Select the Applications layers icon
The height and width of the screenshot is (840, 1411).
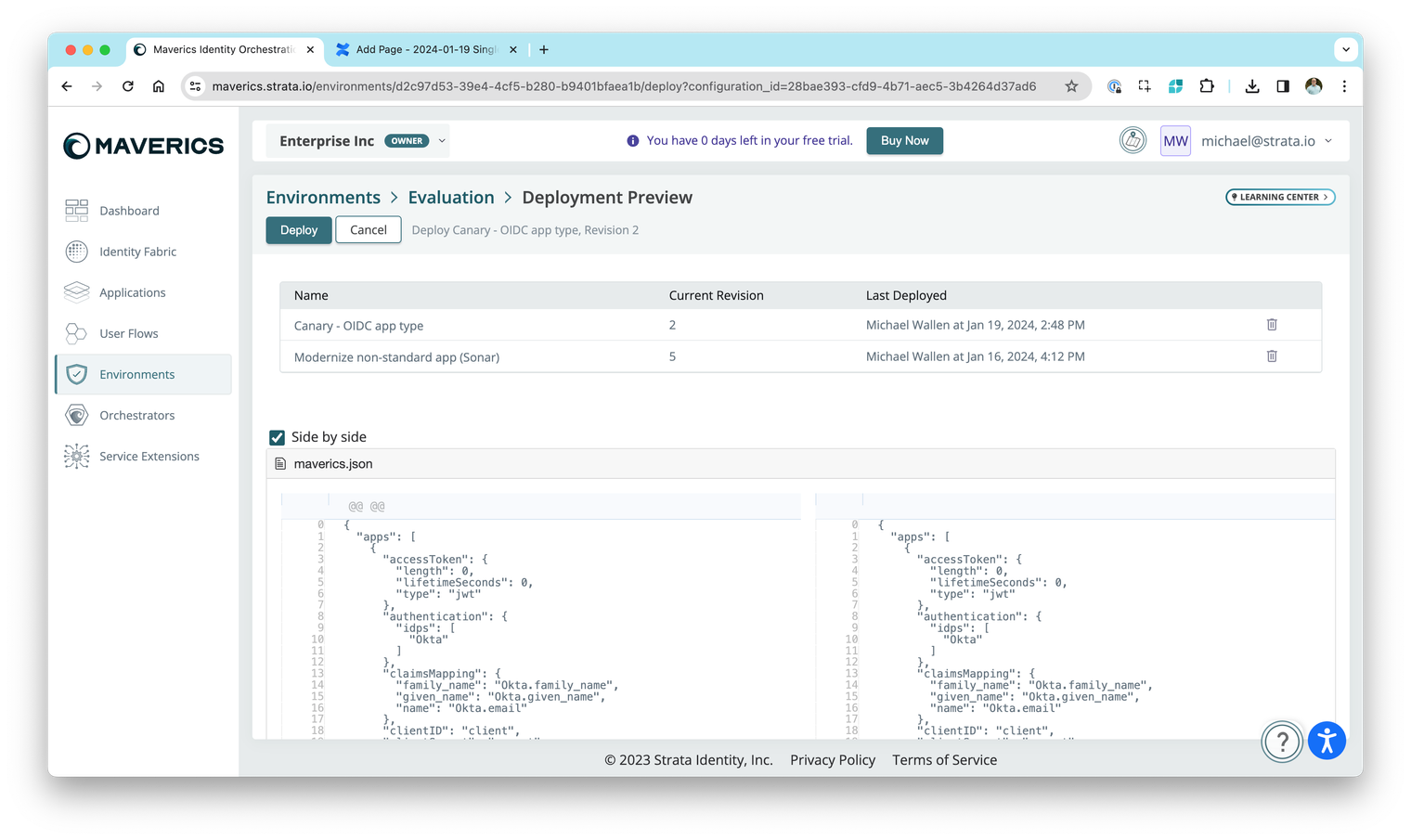(x=77, y=292)
